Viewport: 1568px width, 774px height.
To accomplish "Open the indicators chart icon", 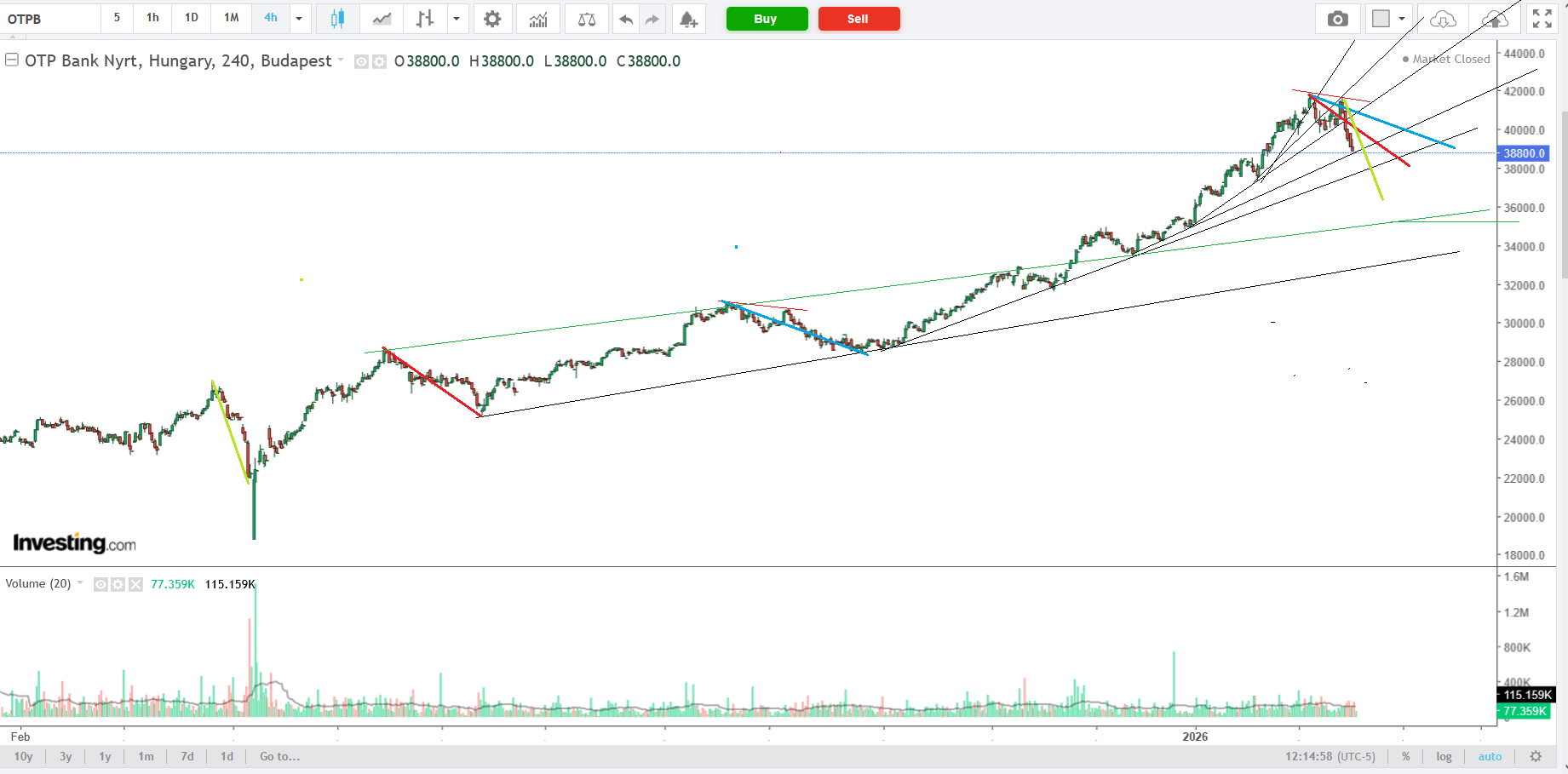I will [x=538, y=19].
